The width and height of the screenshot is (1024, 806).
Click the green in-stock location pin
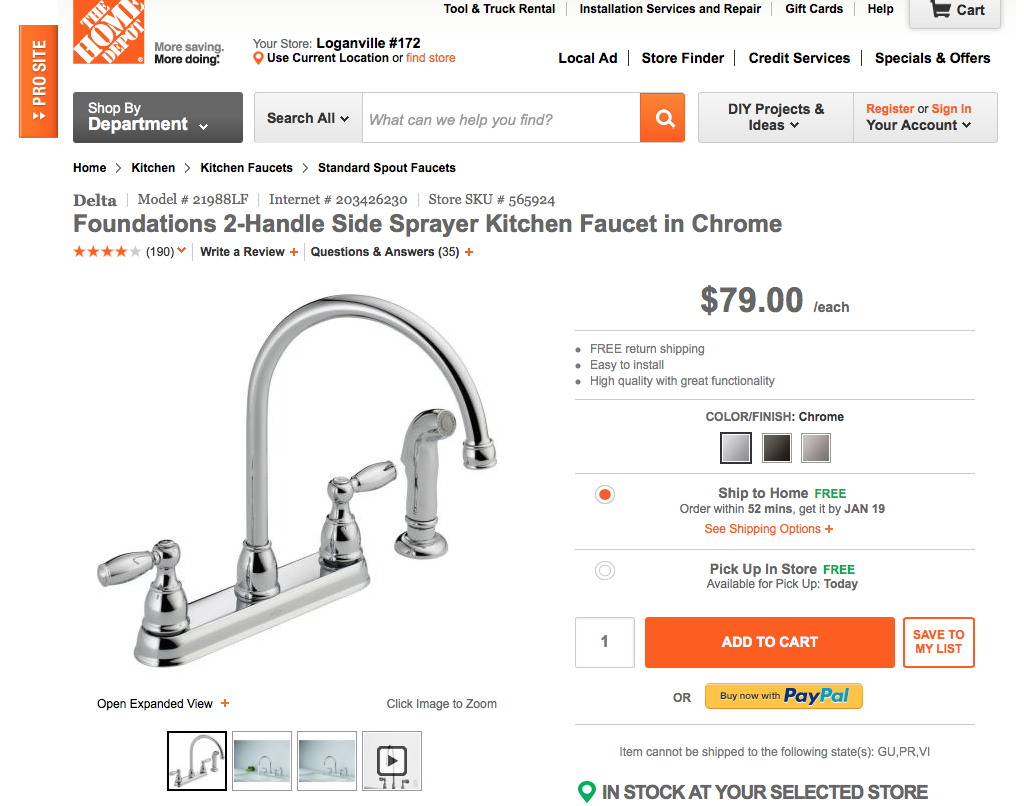586,792
